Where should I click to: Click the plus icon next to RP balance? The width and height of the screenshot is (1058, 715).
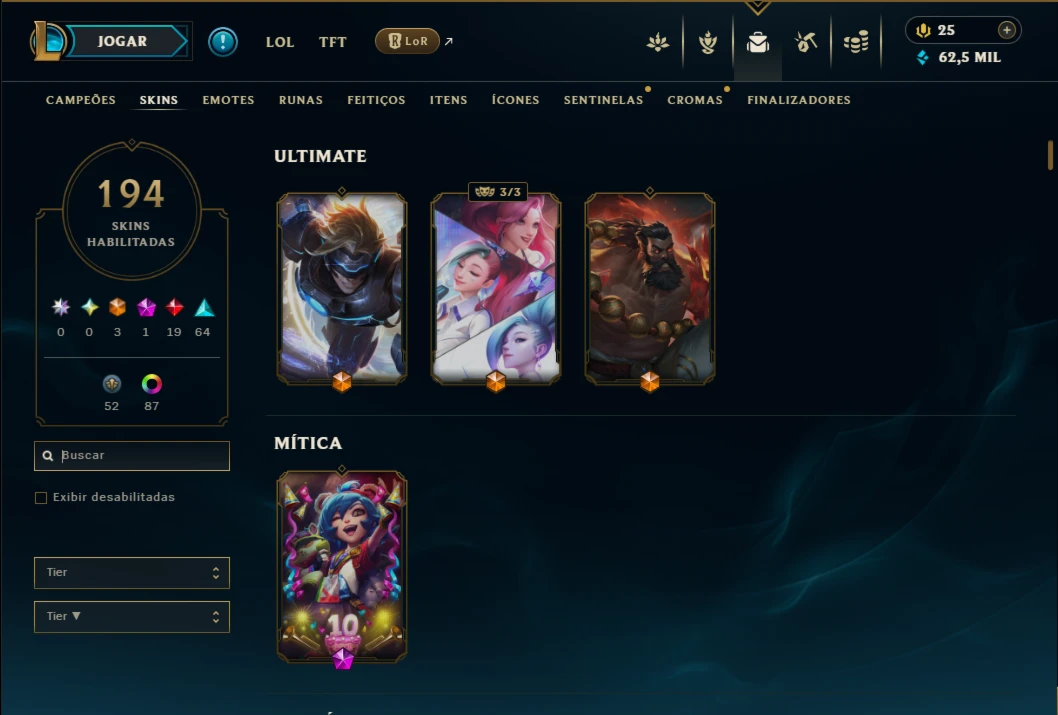pyautogui.click(x=1006, y=30)
